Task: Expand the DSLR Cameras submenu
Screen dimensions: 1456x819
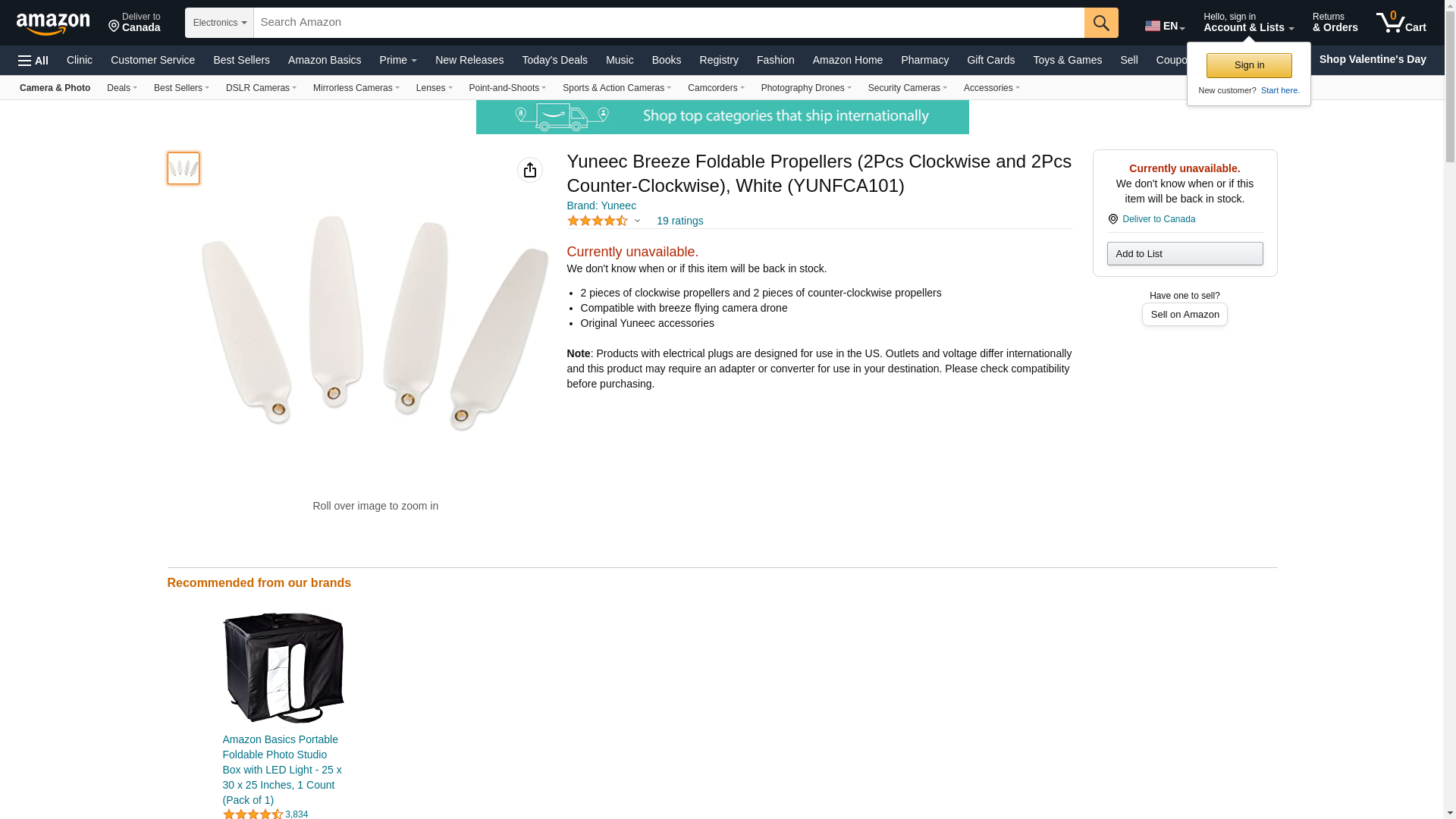Action: click(x=261, y=88)
